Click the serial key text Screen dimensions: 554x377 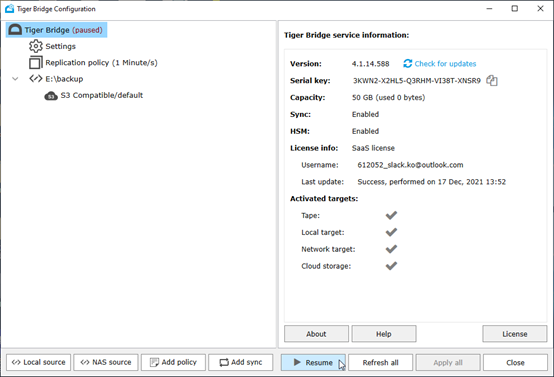pyautogui.click(x=417, y=81)
